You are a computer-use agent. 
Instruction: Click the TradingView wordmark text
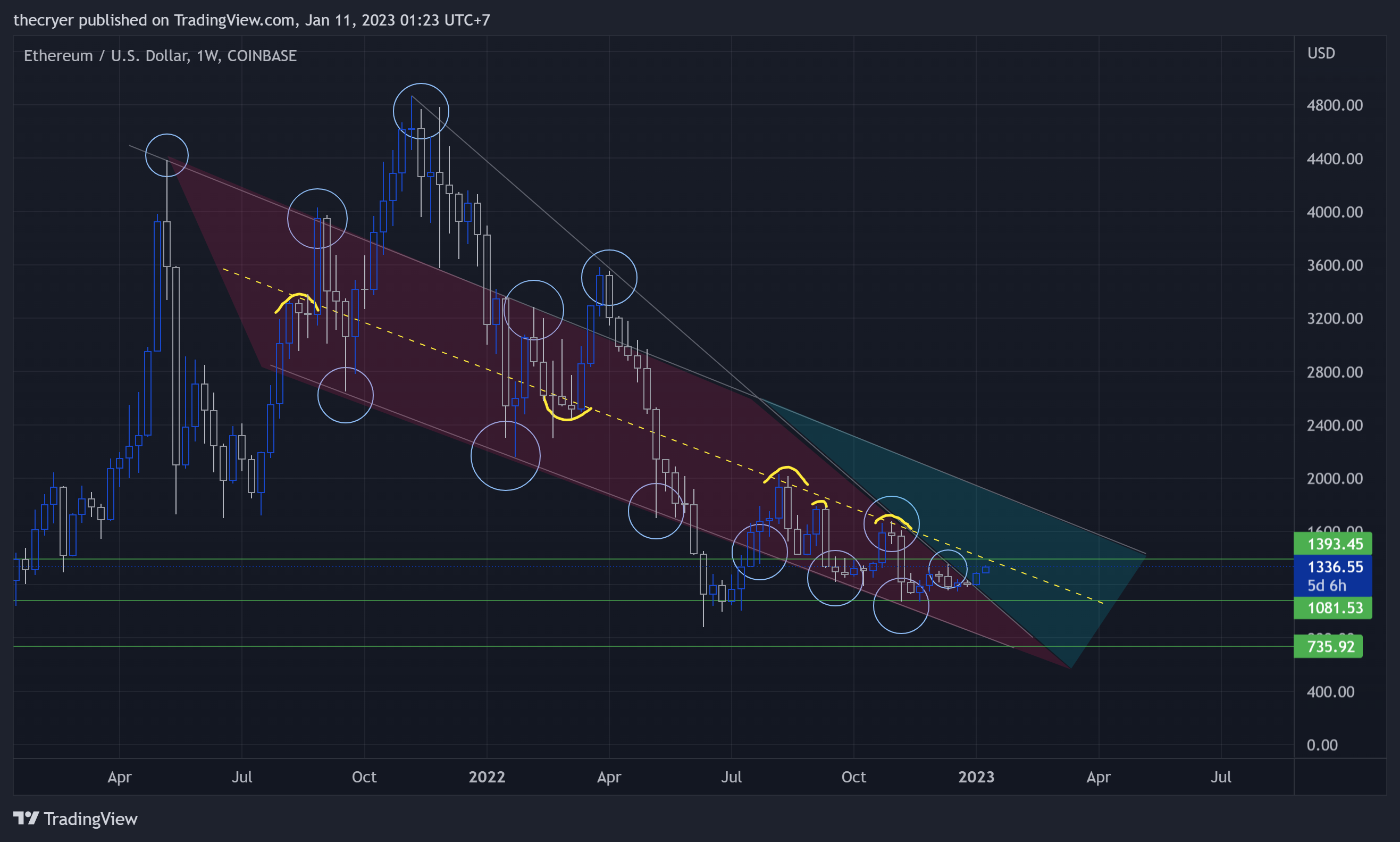pyautogui.click(x=91, y=819)
